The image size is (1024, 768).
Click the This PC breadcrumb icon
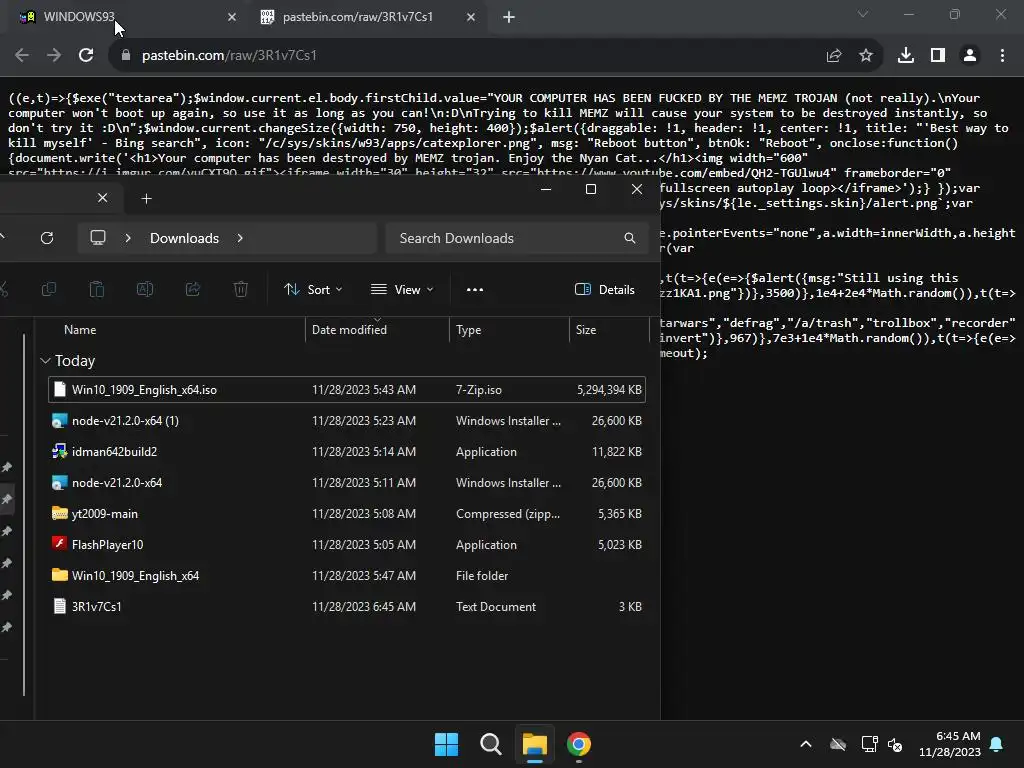point(98,238)
